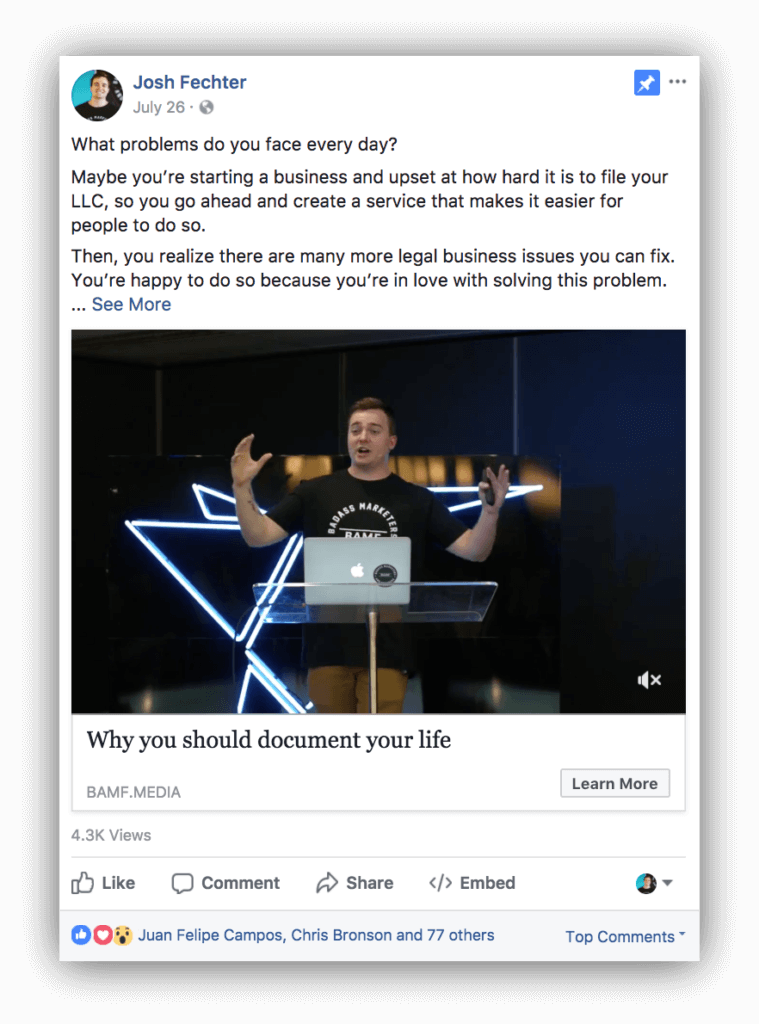Open the July 26 post timestamp
Viewport: 759px width, 1024px height.
[159, 107]
